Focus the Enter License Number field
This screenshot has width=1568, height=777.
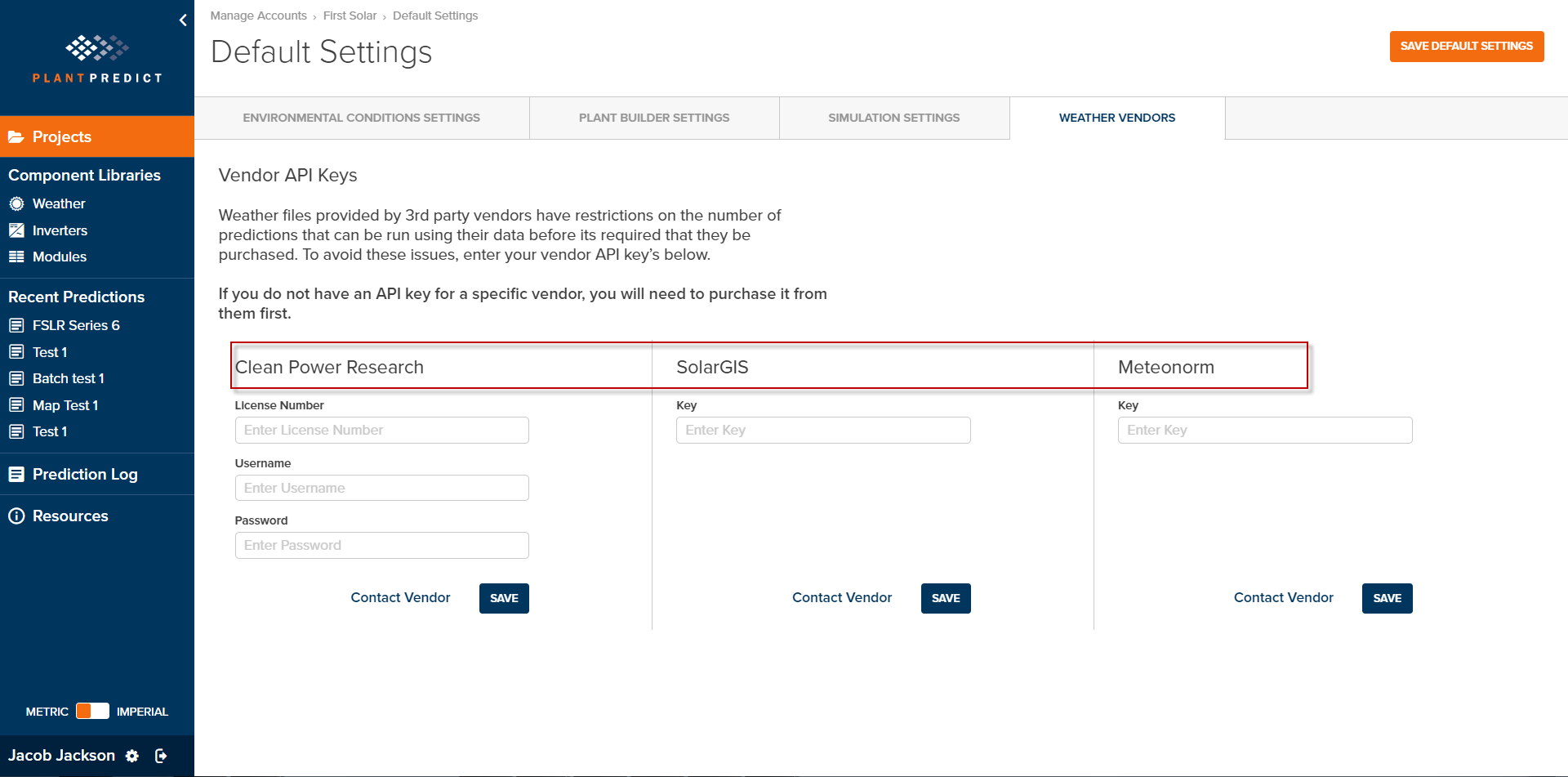[x=381, y=430]
